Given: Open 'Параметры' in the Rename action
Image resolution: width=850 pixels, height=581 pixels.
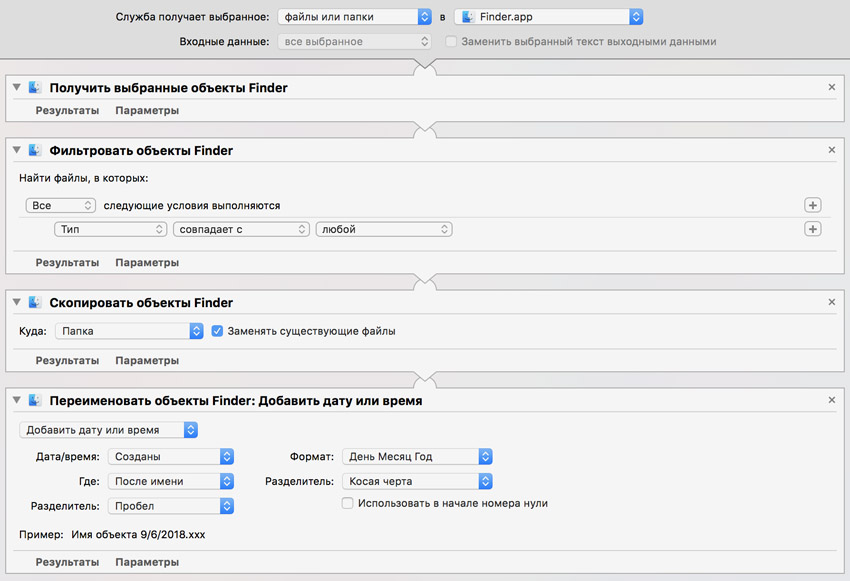Looking at the screenshot, I should coord(147,563).
